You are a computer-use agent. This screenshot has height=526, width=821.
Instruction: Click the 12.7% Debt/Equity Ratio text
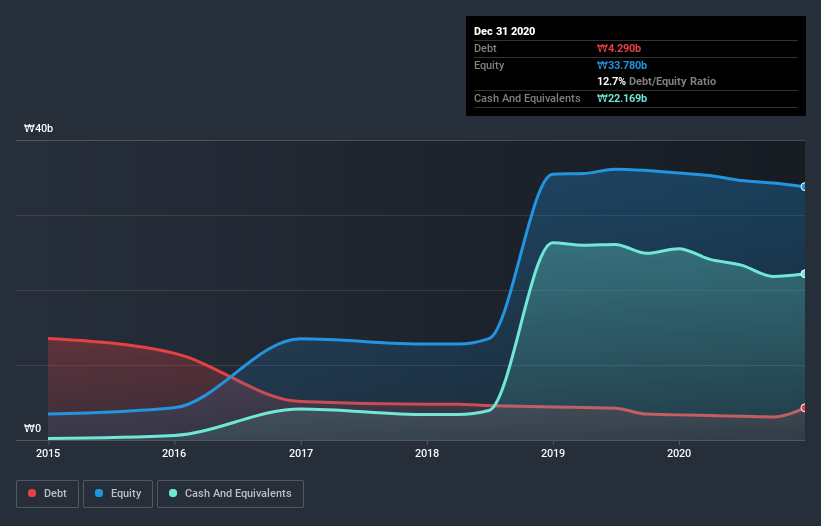click(x=657, y=81)
